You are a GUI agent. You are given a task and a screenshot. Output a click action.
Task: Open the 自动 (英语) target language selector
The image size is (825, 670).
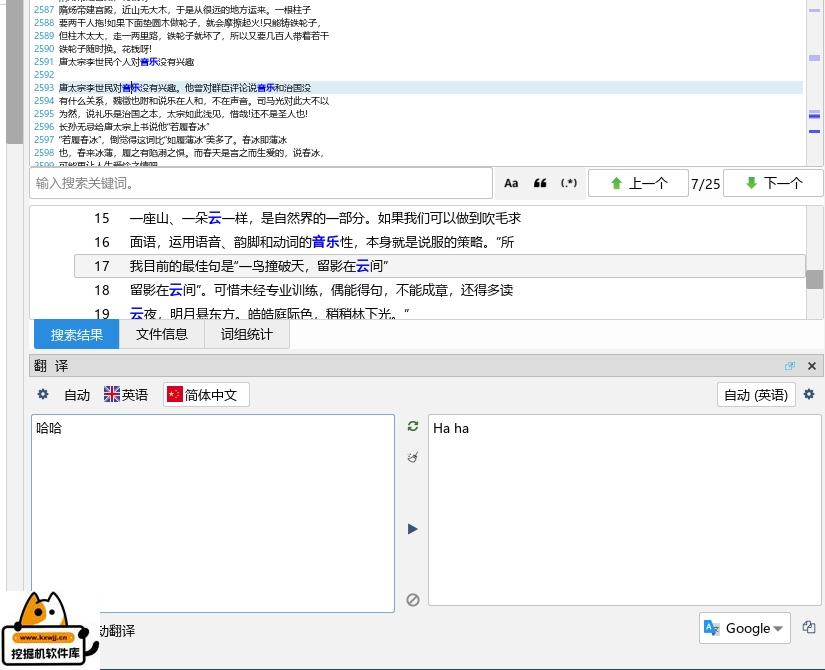[755, 395]
